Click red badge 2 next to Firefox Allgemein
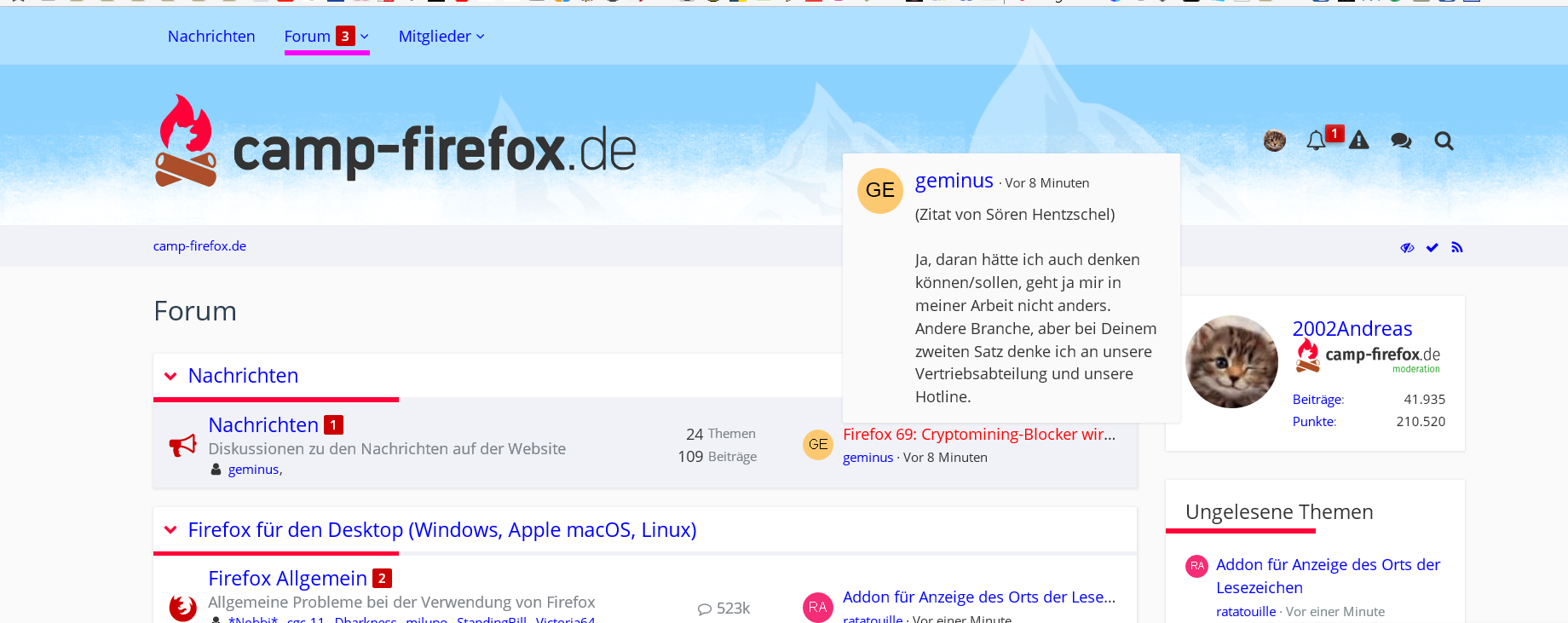The width and height of the screenshot is (1568, 623). click(383, 578)
